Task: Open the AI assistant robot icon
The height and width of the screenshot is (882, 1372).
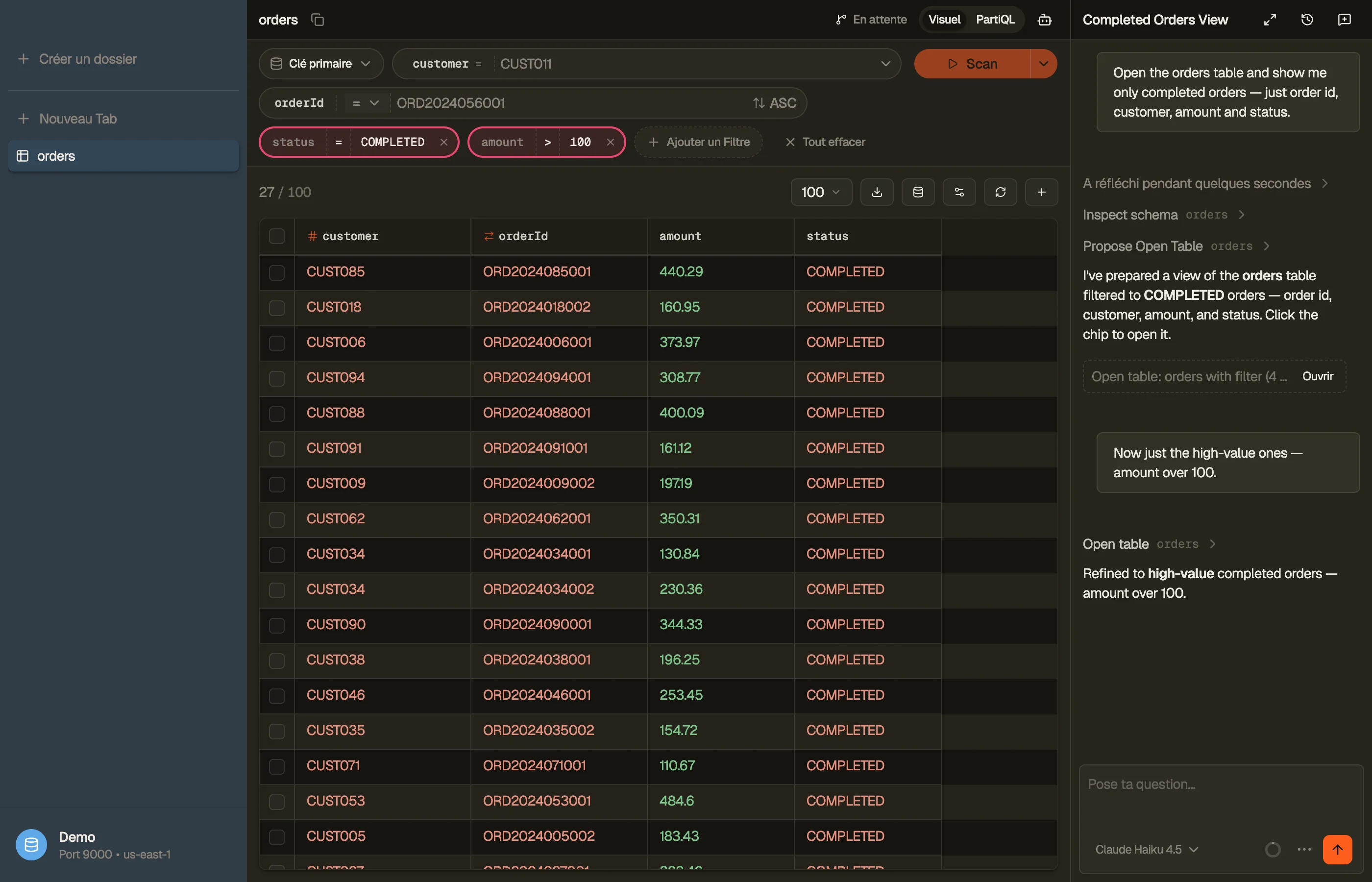Action: [x=1045, y=20]
